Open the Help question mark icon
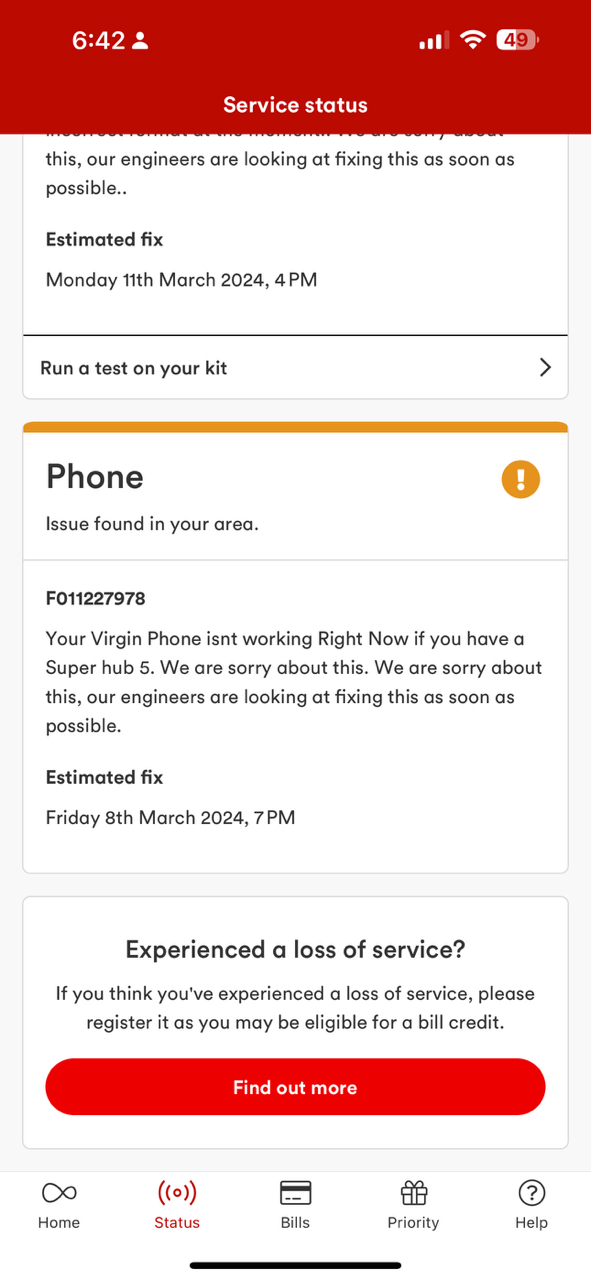Viewport: 591px width, 1280px height. coord(531,1192)
